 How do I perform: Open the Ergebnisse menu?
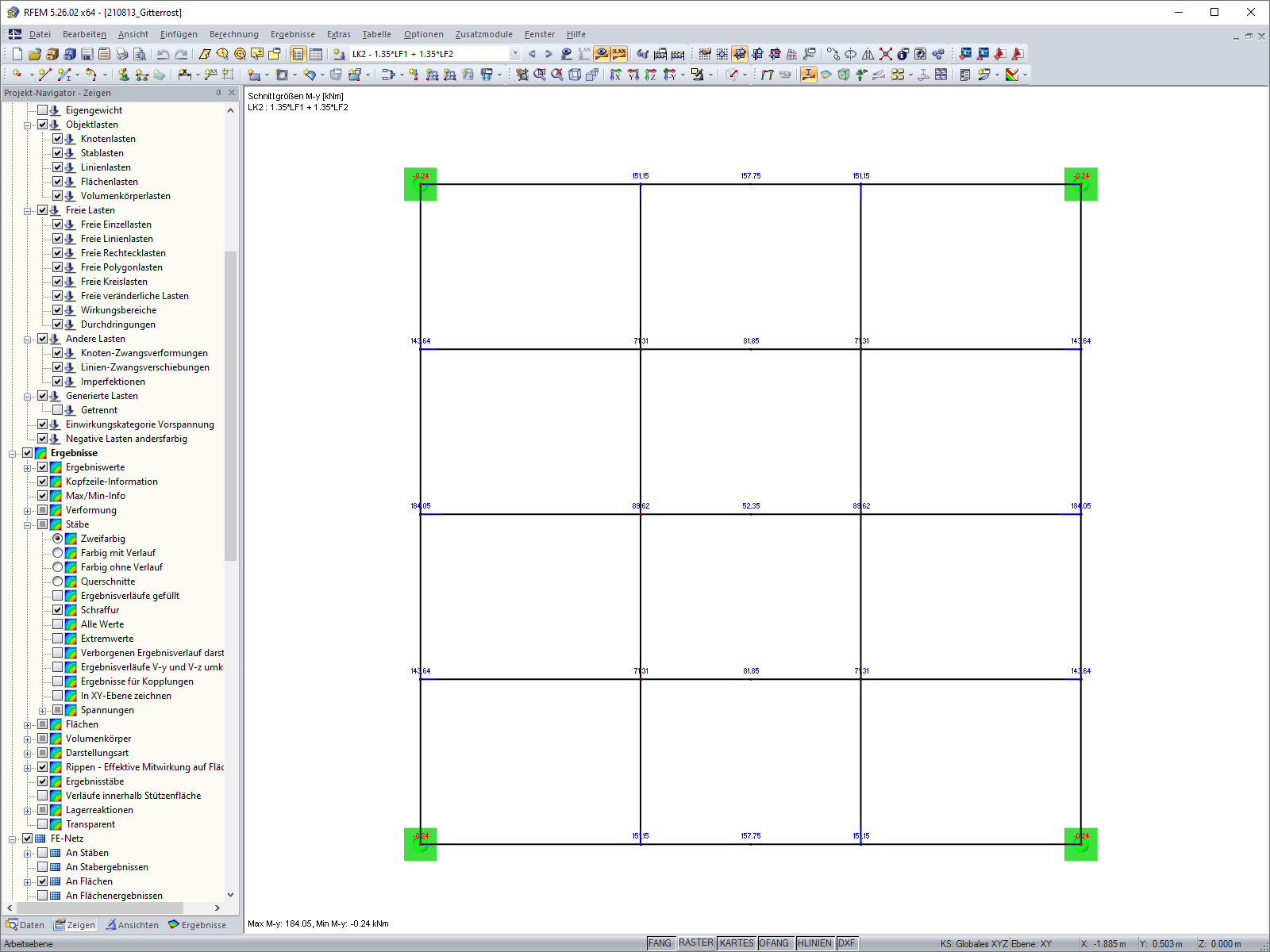(x=293, y=34)
